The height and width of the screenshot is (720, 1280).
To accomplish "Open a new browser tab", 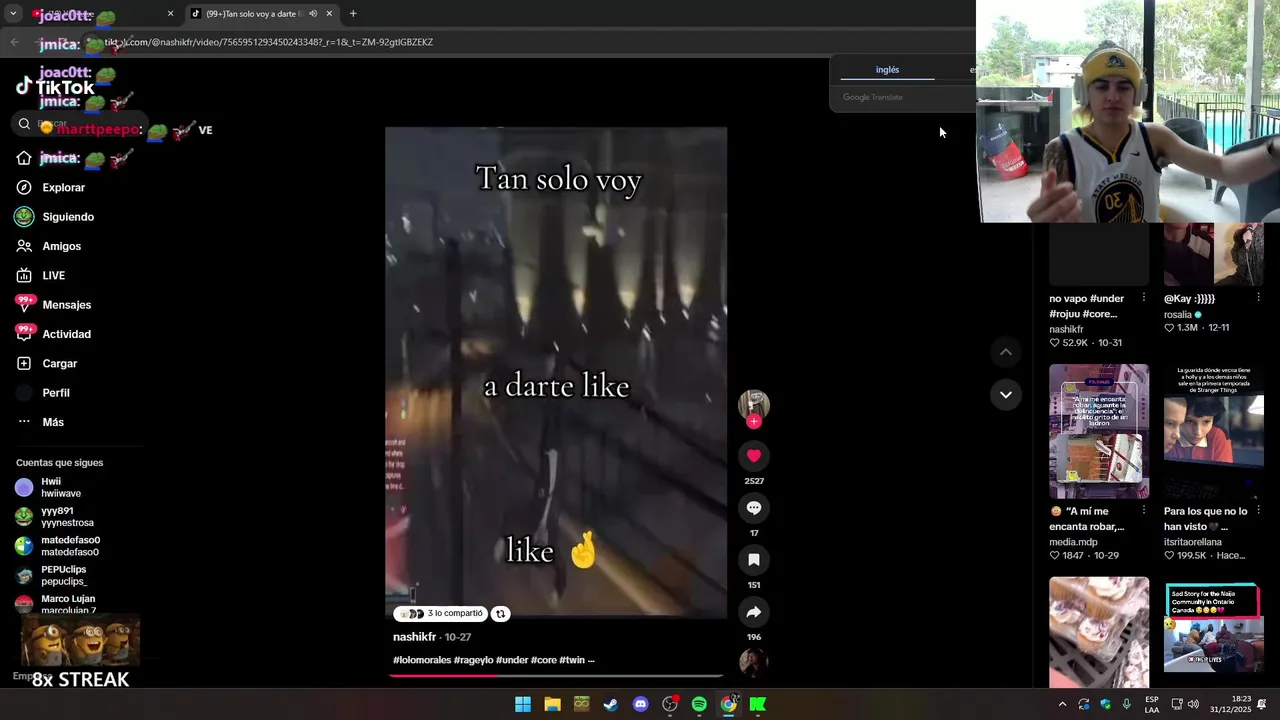I will pos(353,14).
